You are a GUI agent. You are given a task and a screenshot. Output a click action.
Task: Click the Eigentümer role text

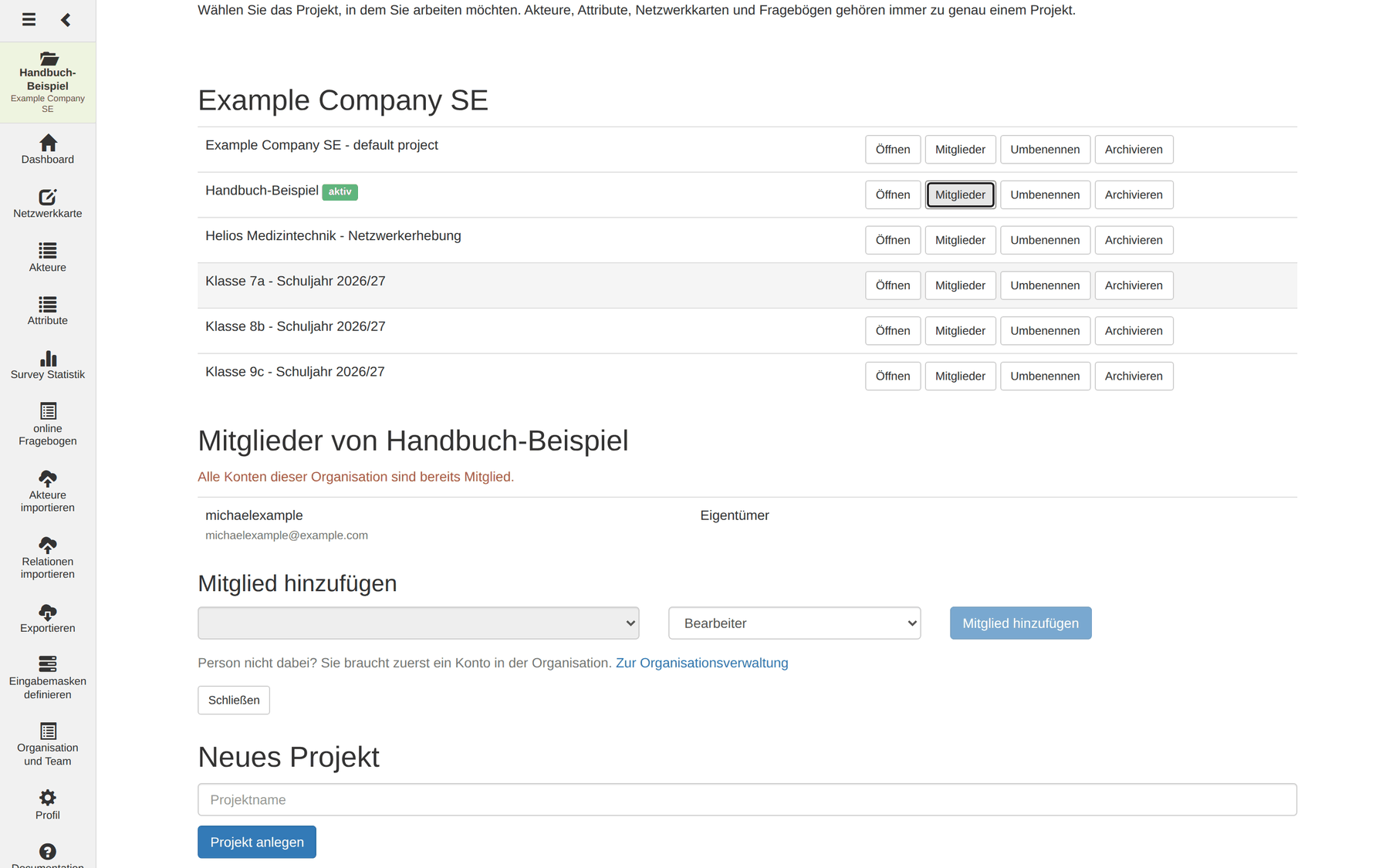point(735,515)
